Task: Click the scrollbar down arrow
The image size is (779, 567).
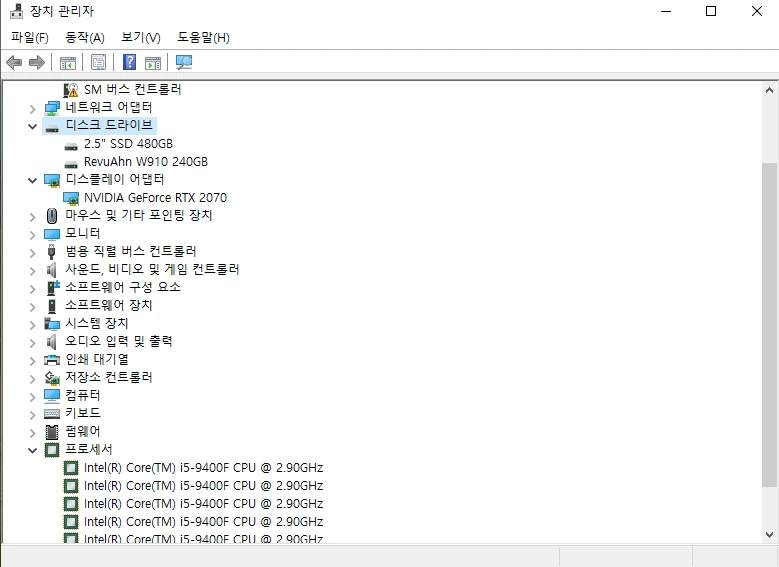Action: [x=769, y=535]
